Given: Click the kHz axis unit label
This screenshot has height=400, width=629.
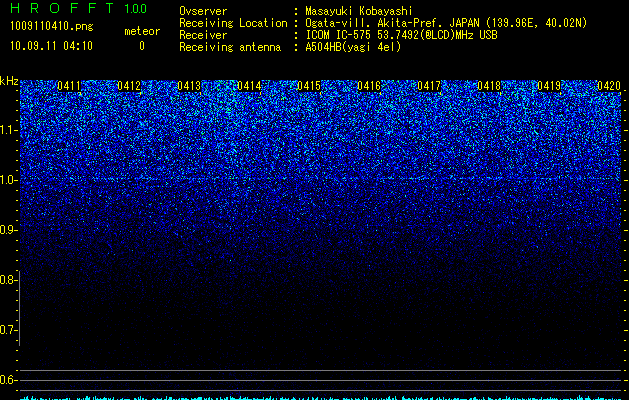Looking at the screenshot, I should pos(9,81).
